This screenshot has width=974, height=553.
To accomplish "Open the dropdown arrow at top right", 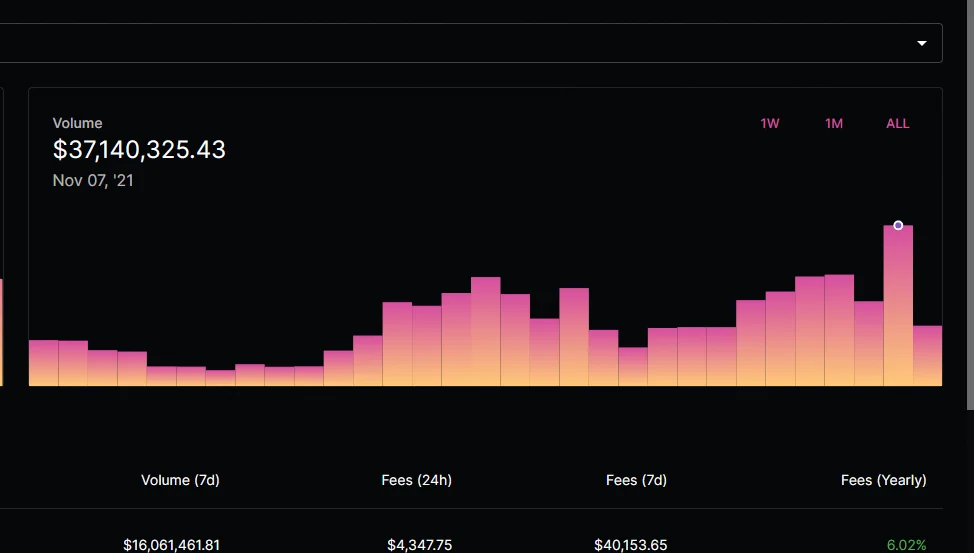I will coord(922,43).
